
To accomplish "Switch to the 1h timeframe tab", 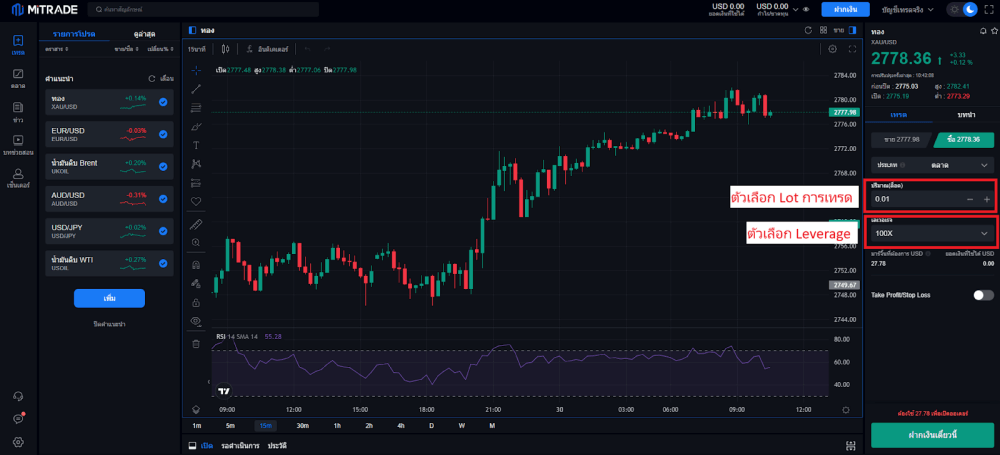I will point(337,425).
